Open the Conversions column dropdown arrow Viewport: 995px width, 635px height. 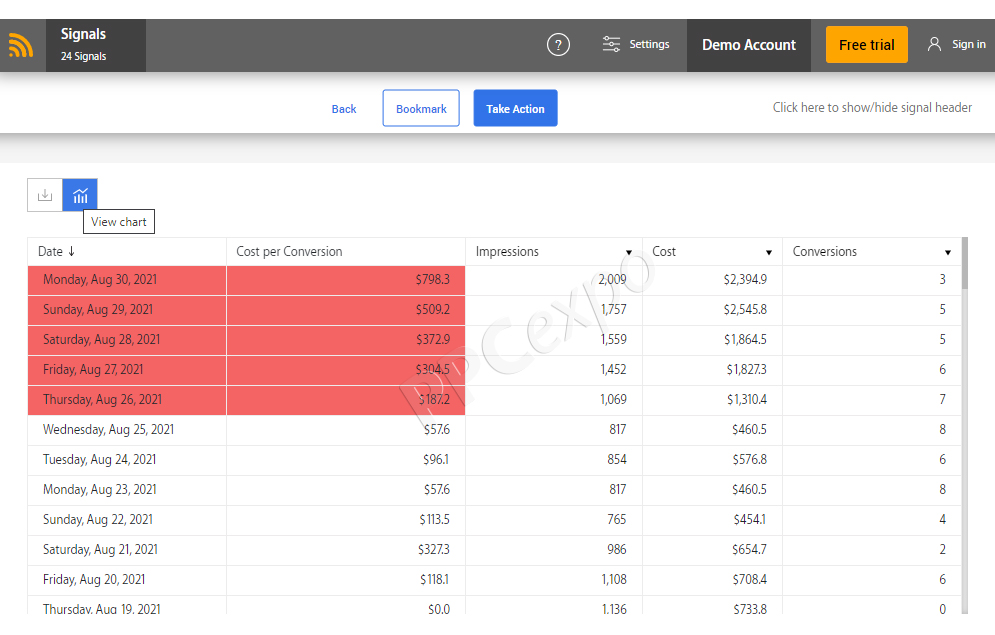click(x=947, y=252)
